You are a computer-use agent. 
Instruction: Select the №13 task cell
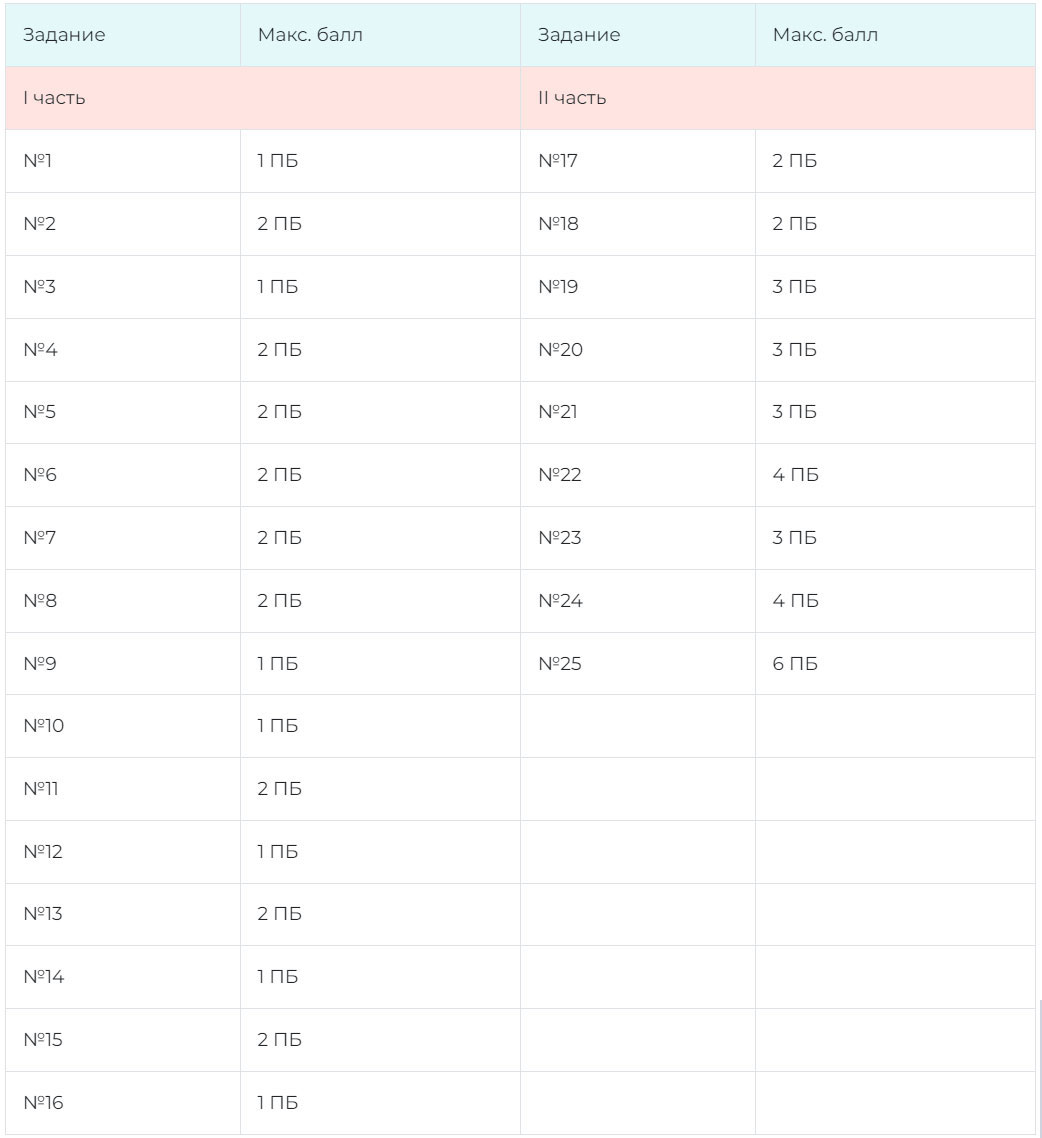point(43,914)
